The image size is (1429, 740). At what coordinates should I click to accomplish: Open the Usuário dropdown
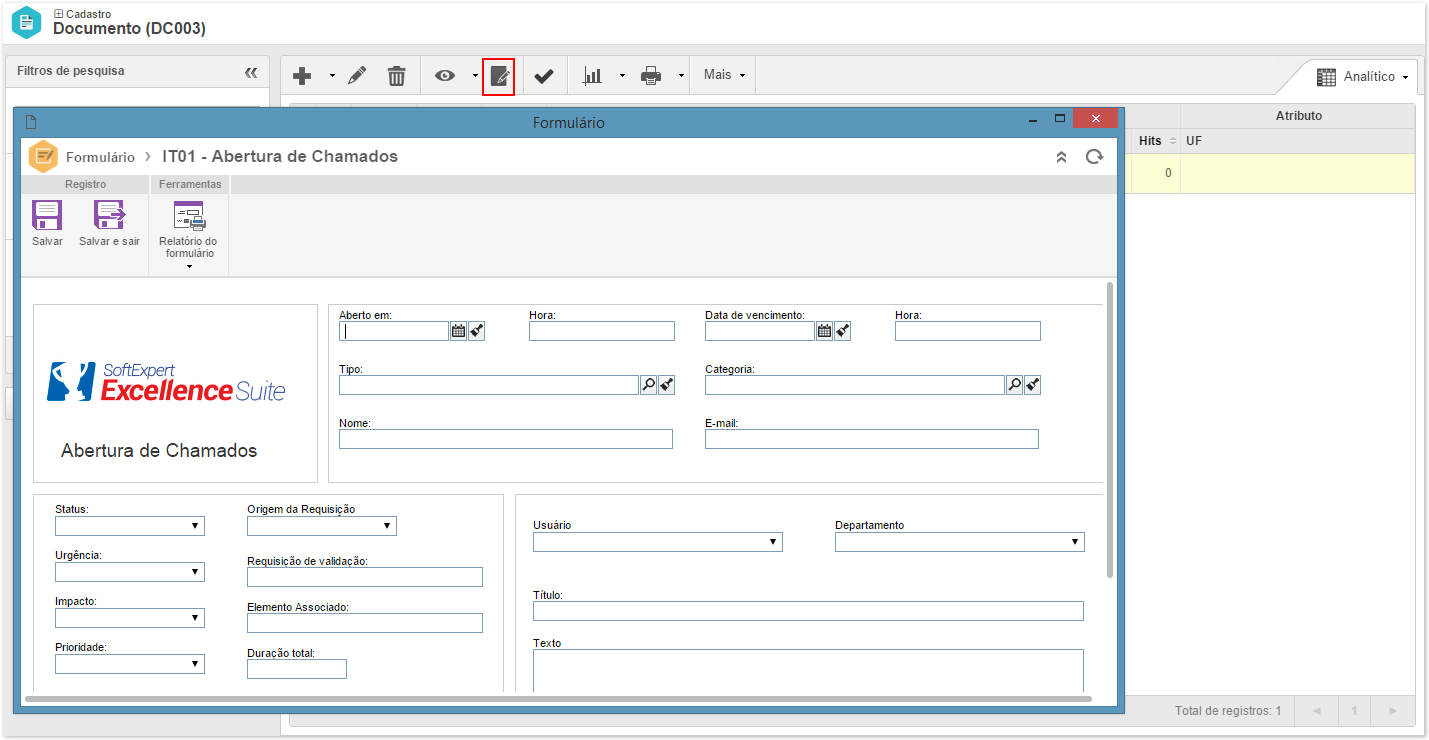(x=658, y=542)
